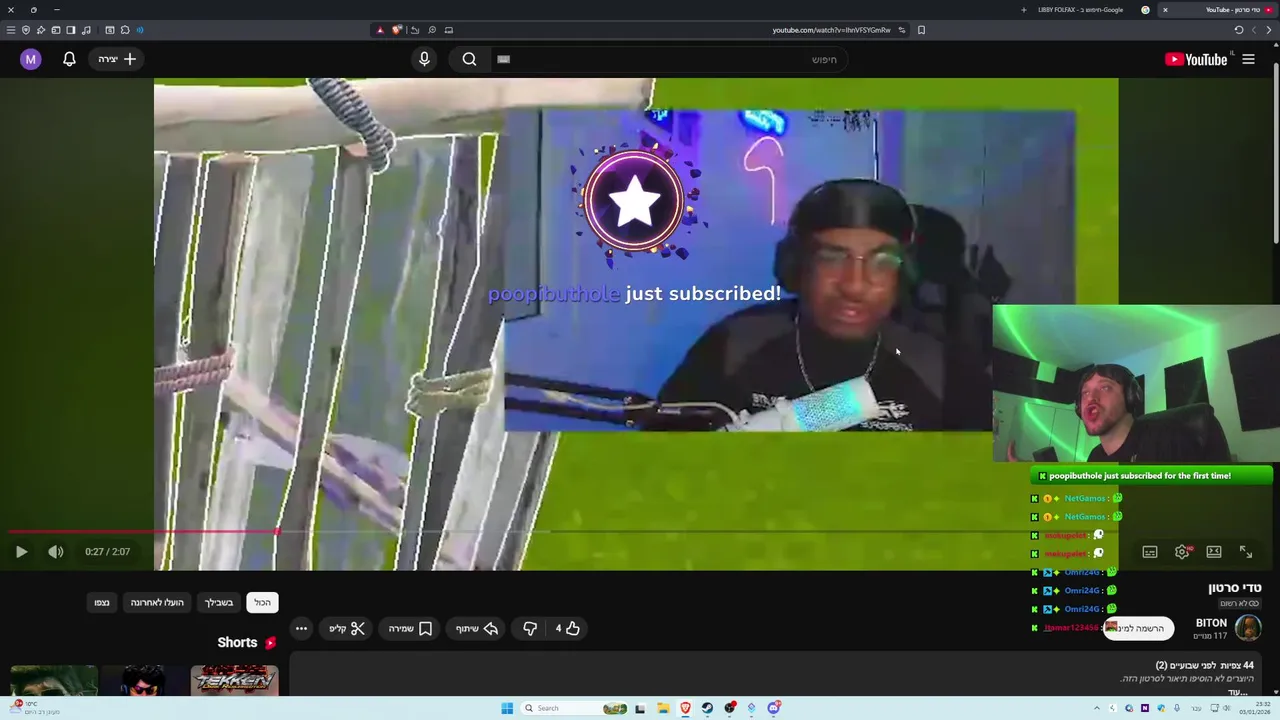Go forward in browser history

pos(1254,30)
